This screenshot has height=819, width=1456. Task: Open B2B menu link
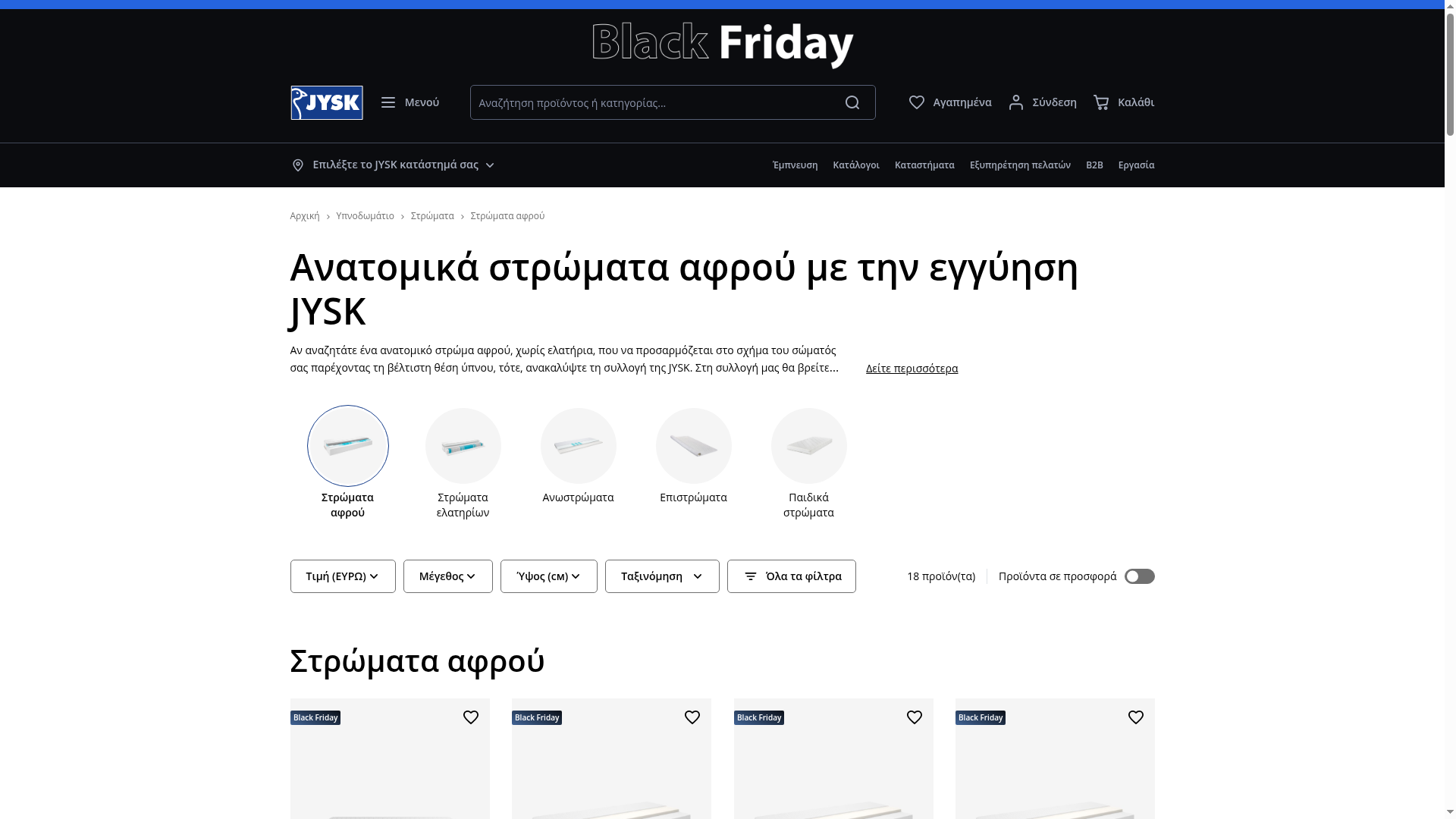1094,165
